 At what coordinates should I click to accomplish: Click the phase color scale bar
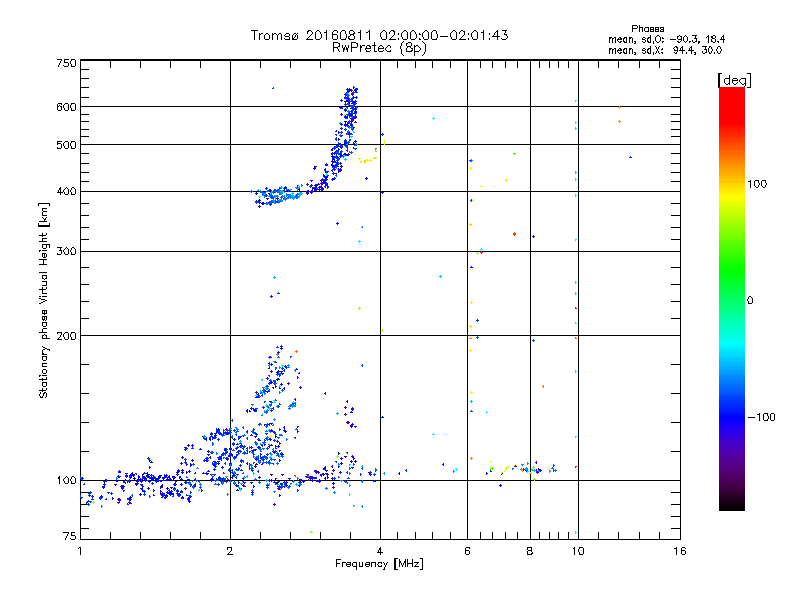click(732, 298)
